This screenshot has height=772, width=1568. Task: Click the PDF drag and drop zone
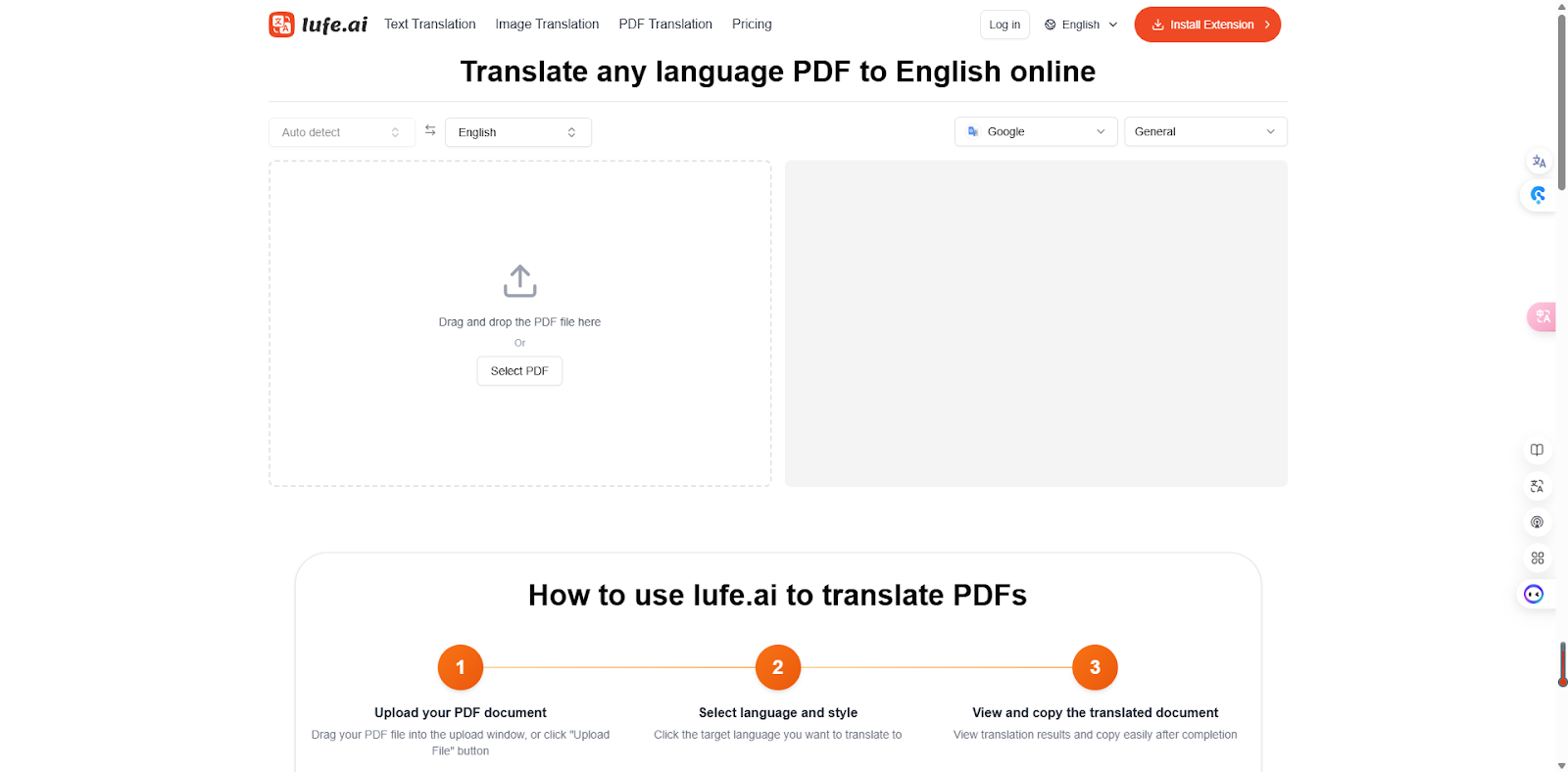(519, 323)
